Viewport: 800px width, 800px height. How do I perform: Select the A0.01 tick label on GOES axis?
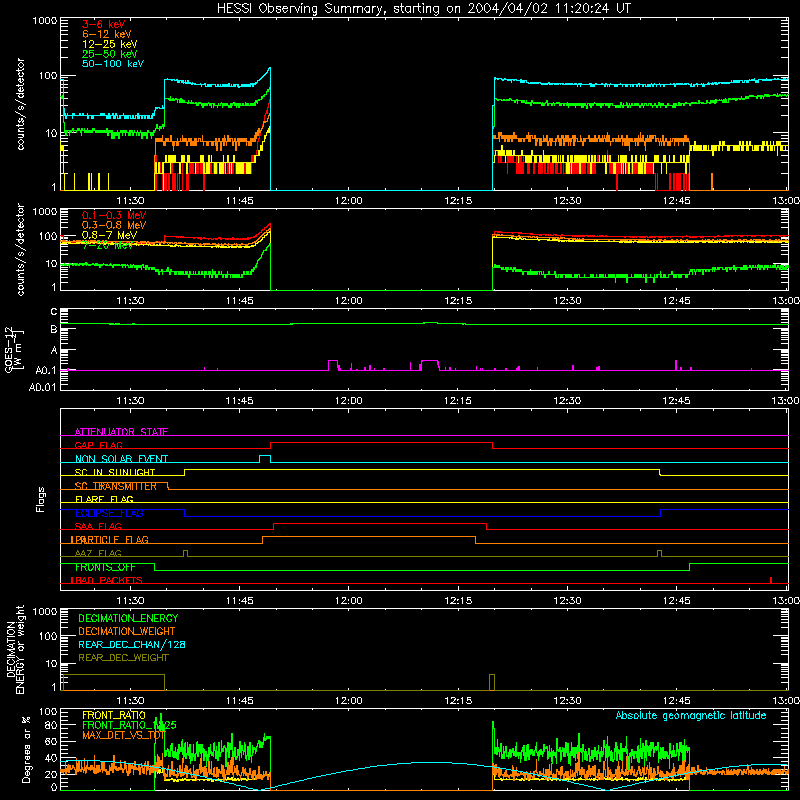tap(43, 387)
